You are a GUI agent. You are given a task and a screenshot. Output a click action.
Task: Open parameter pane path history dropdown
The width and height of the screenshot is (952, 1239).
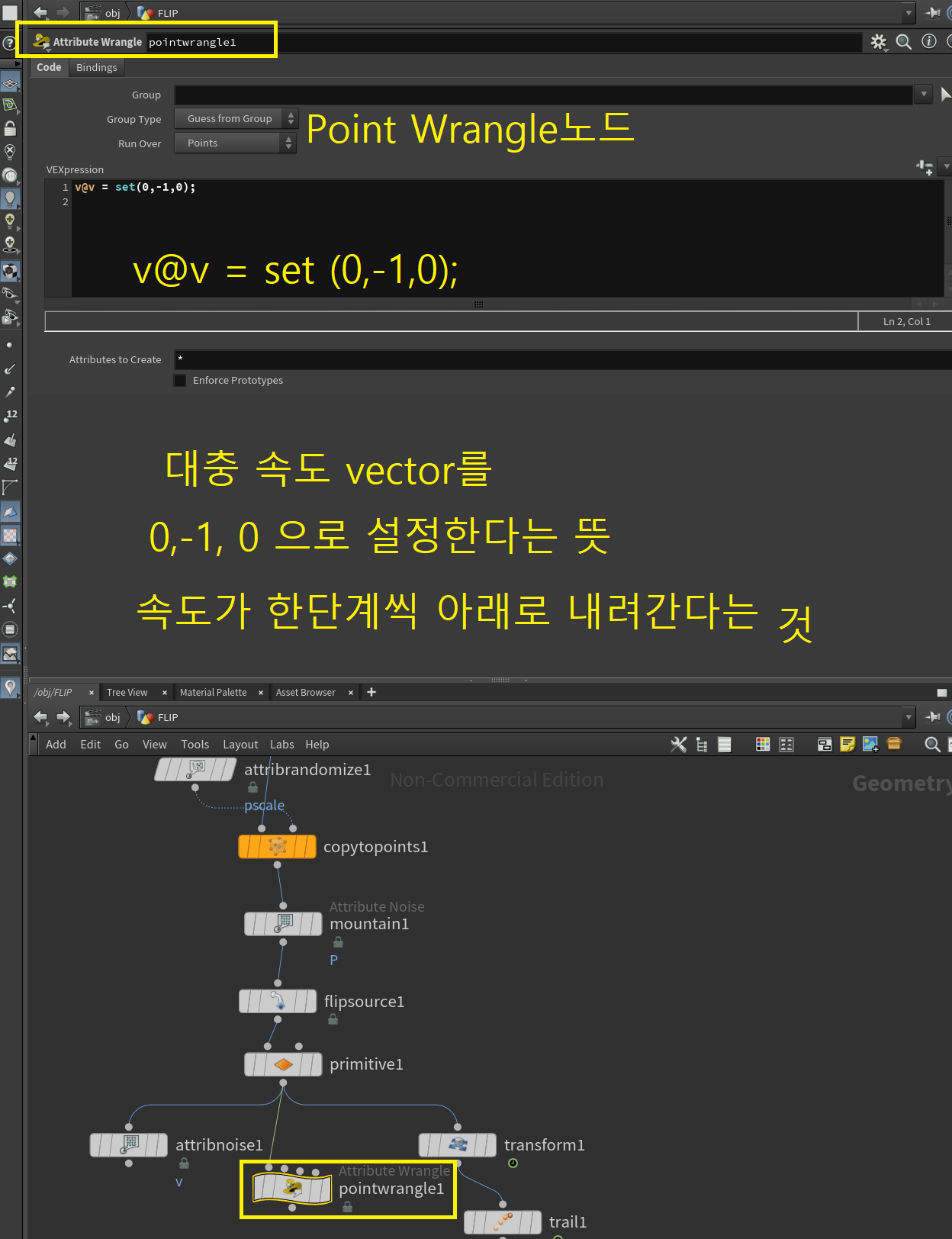[x=909, y=13]
